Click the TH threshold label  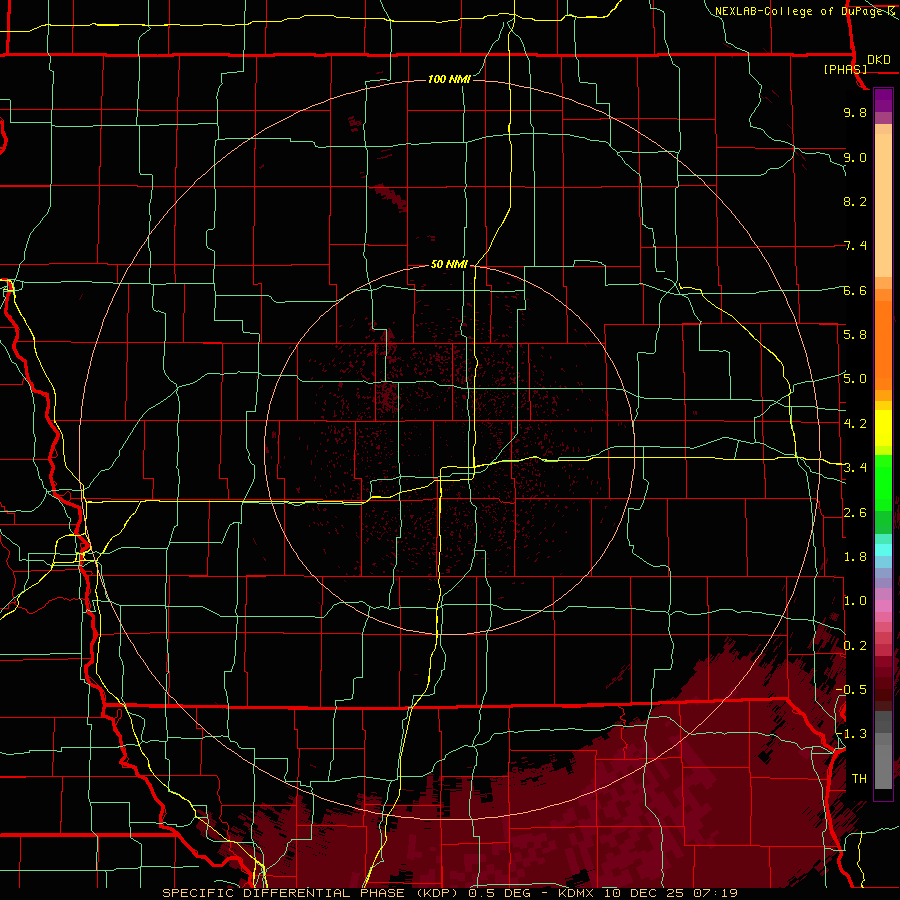pos(859,779)
